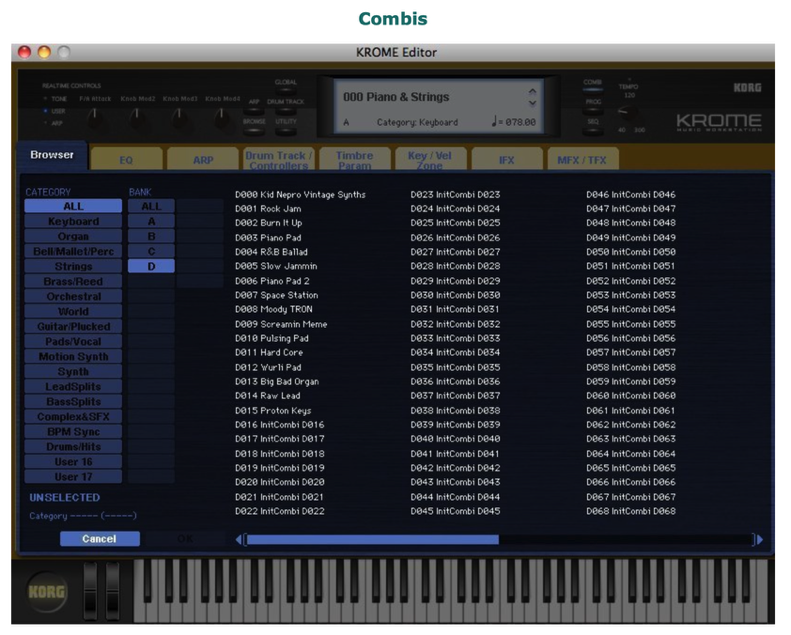The image size is (791, 635).
Task: Click the F/A Attack knob
Action: (94, 120)
